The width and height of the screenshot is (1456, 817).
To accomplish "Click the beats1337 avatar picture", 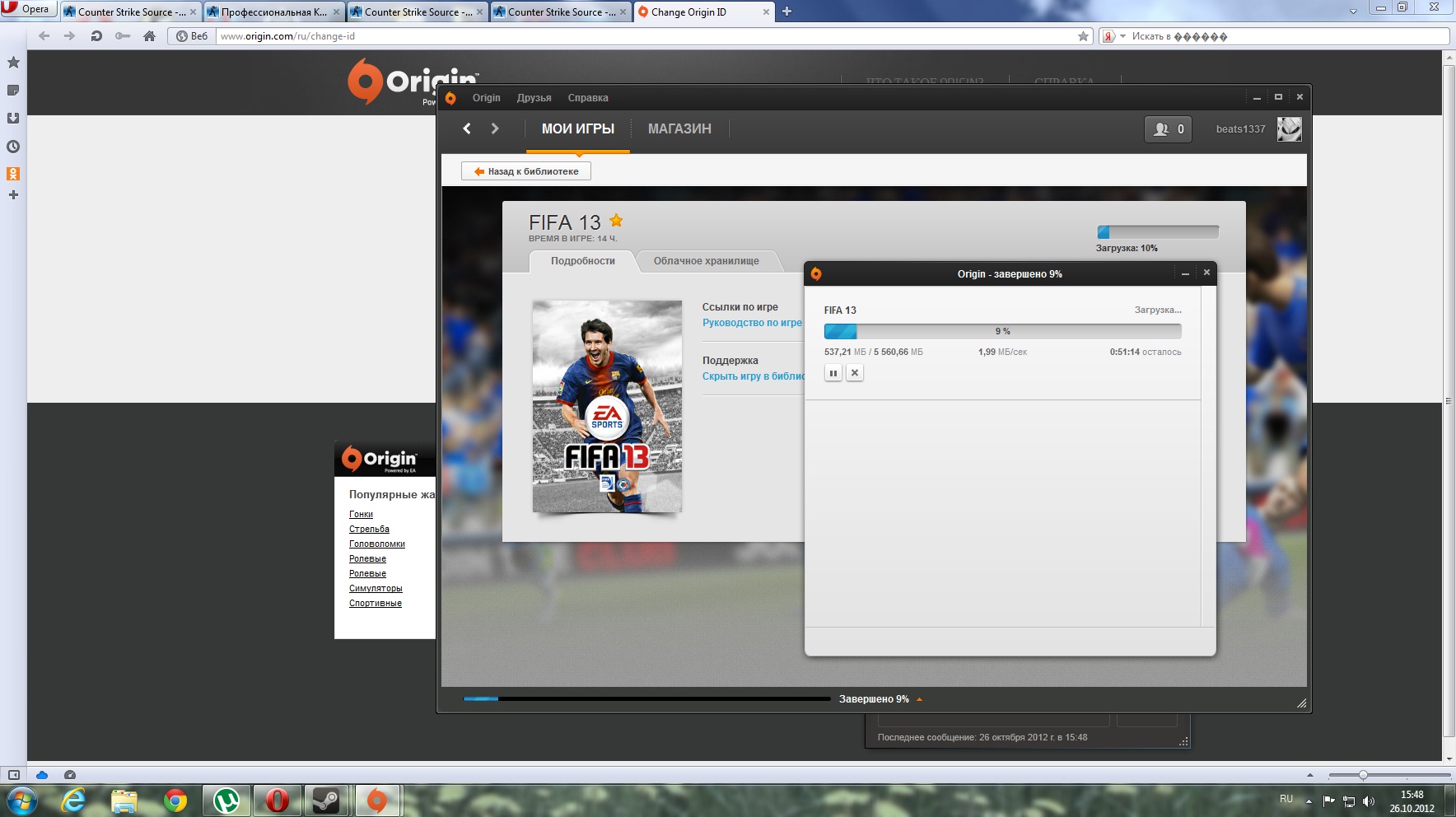I will click(1289, 128).
